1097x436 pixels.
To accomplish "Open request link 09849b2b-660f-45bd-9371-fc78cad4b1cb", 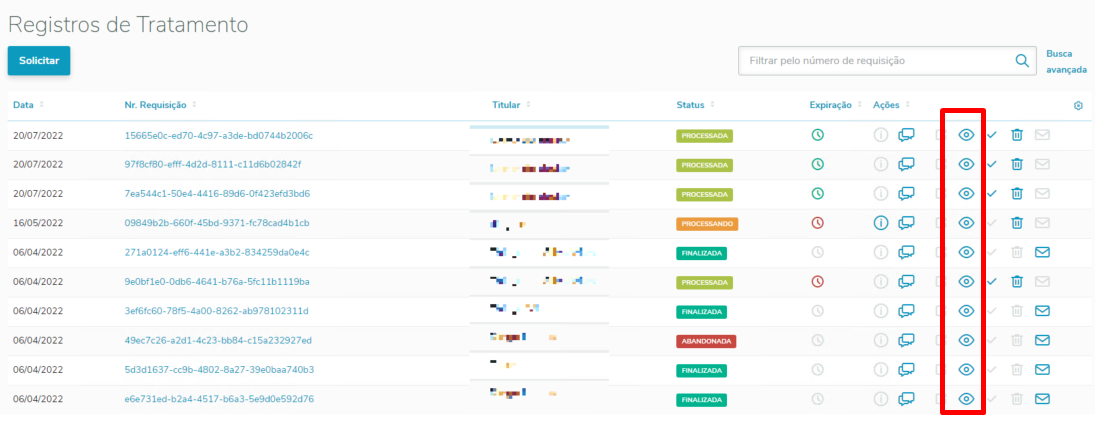I will [217, 223].
